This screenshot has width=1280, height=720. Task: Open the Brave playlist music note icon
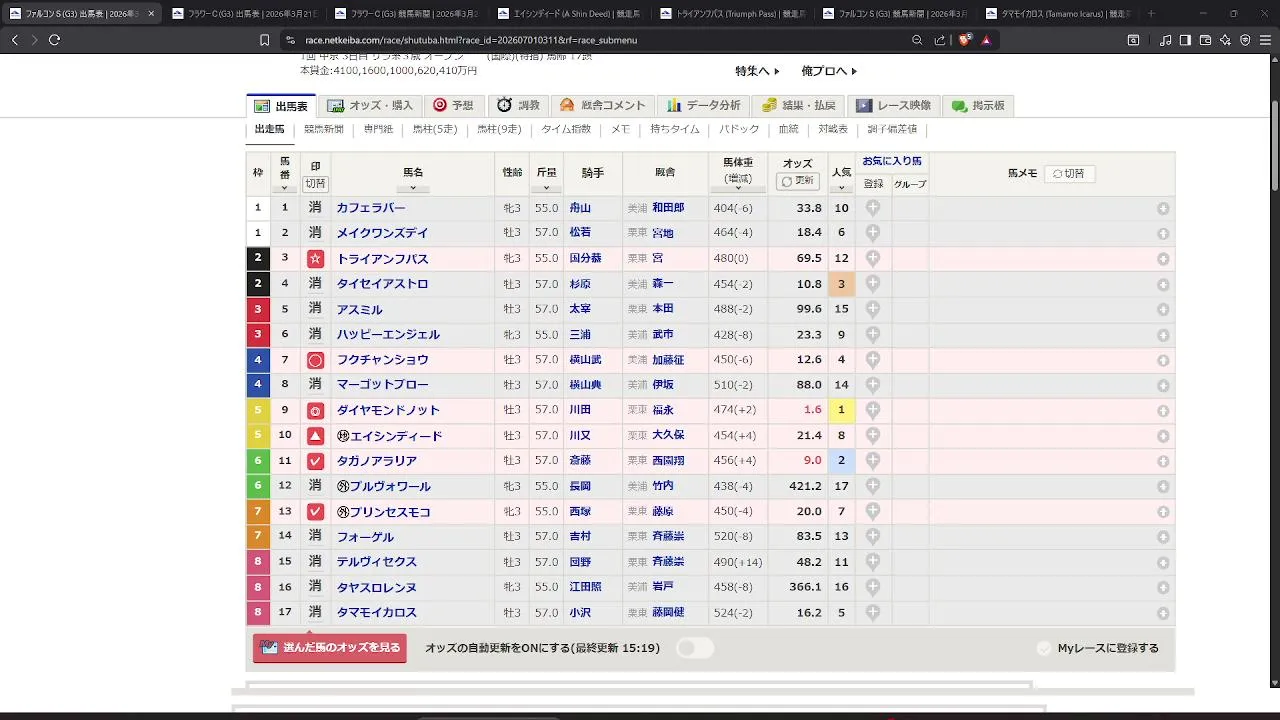tap(1166, 40)
